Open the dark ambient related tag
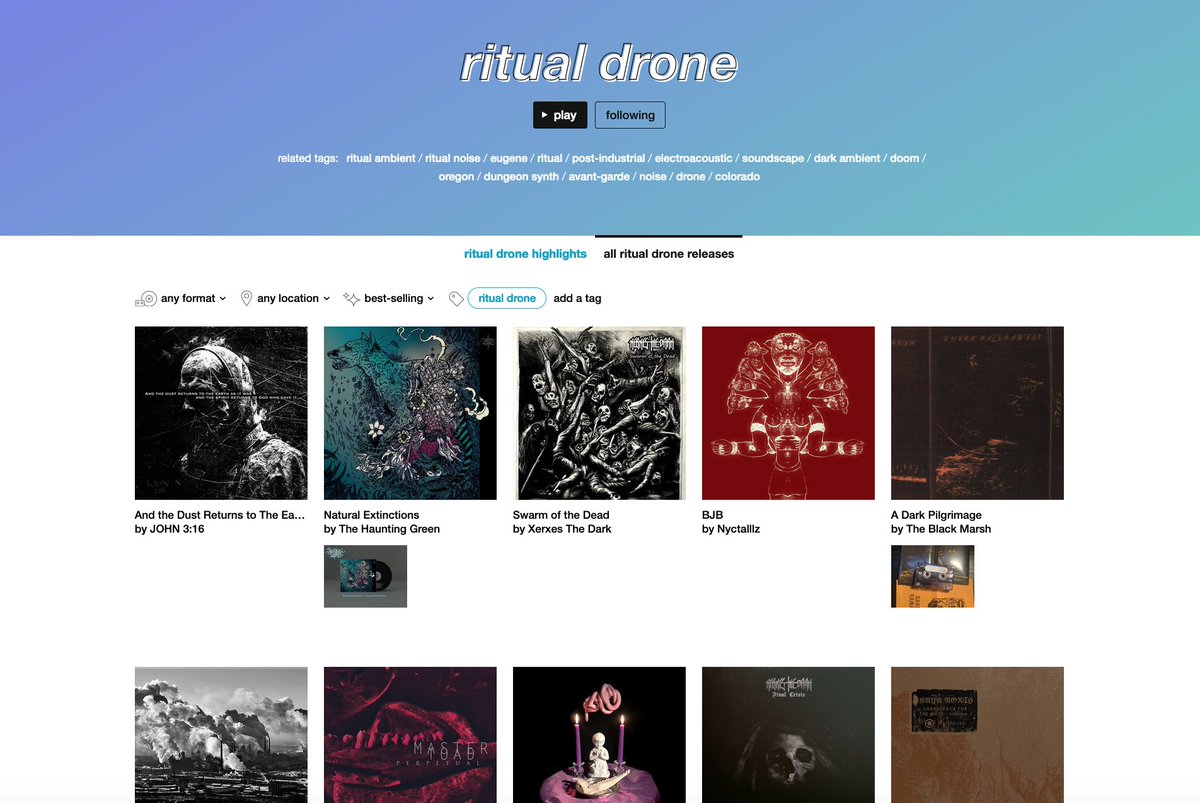The width and height of the screenshot is (1200, 803). click(847, 158)
